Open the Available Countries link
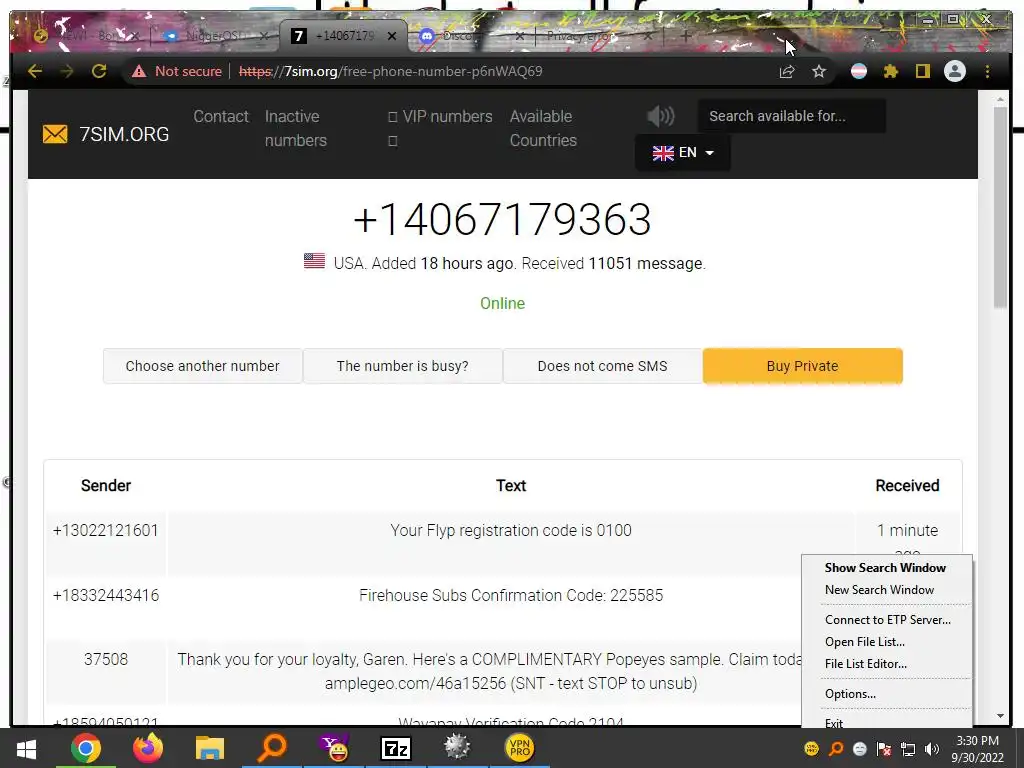The width and height of the screenshot is (1024, 768). (x=543, y=129)
